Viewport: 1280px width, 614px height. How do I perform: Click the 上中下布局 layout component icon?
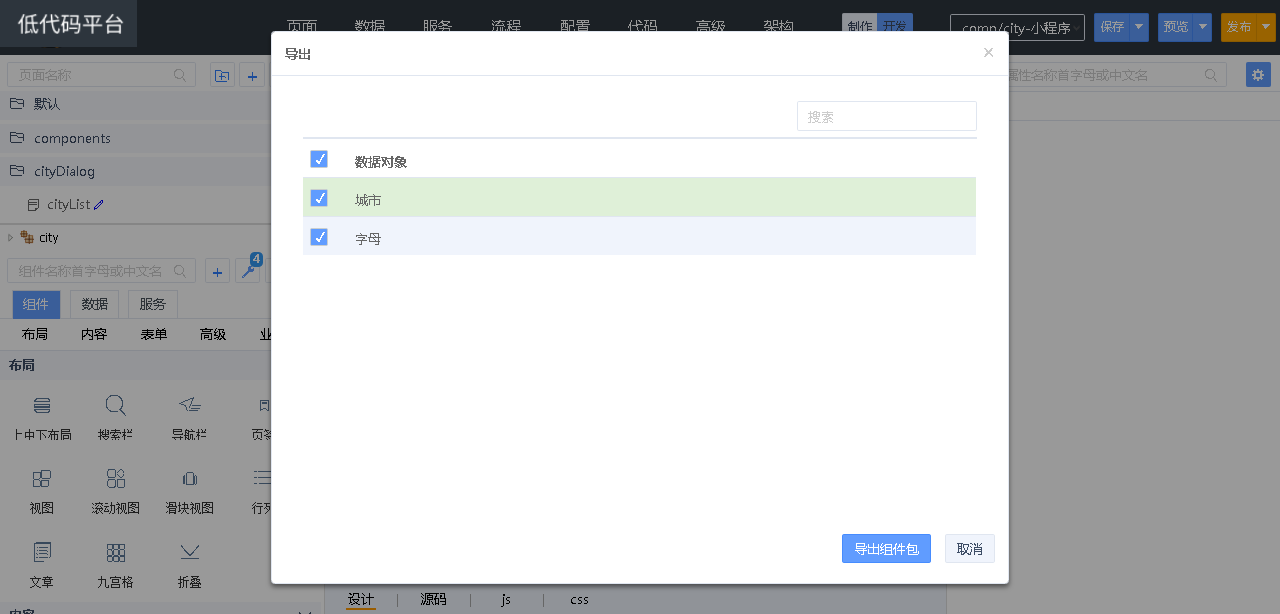pos(41,406)
